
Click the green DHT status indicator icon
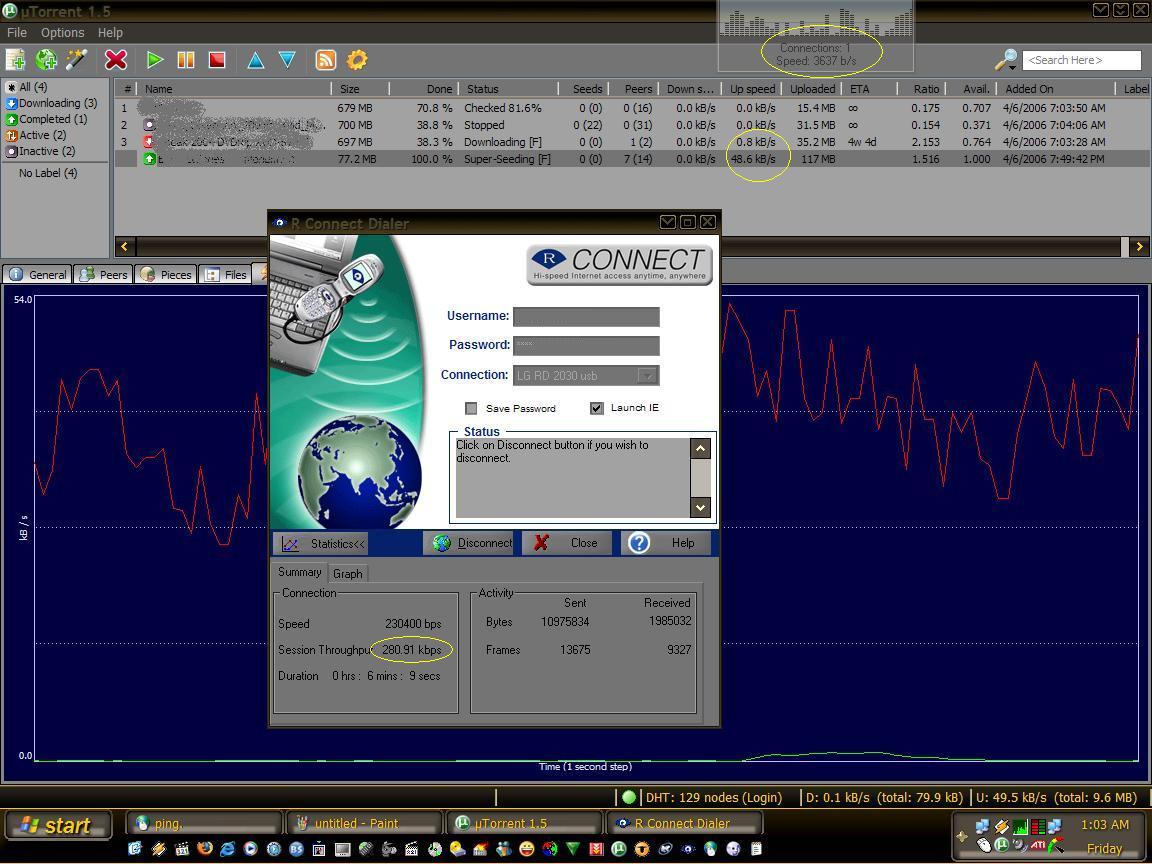[629, 797]
